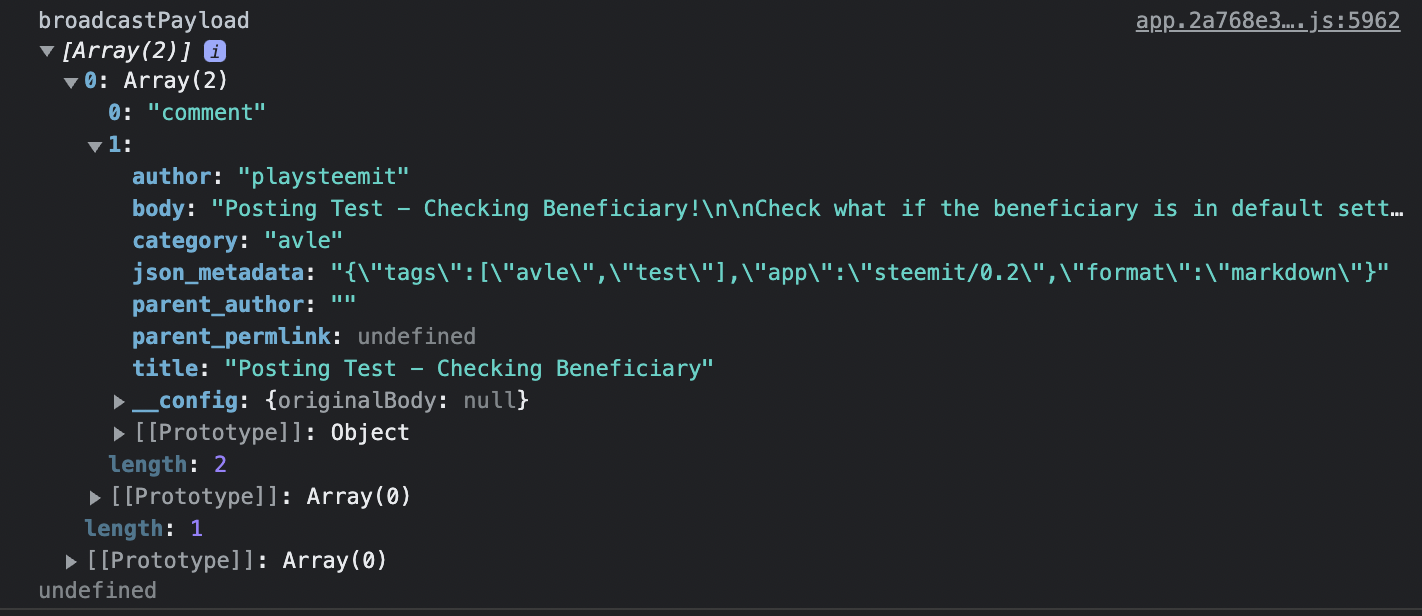This screenshot has width=1422, height=616.
Task: Select the author "playsteemit" value
Action: click(x=324, y=177)
